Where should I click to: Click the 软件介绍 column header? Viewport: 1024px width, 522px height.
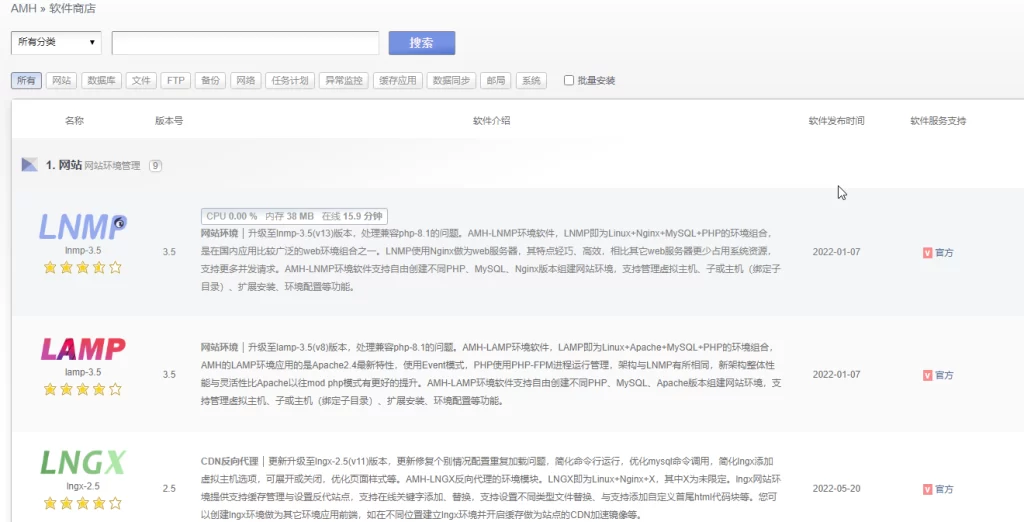coord(492,121)
